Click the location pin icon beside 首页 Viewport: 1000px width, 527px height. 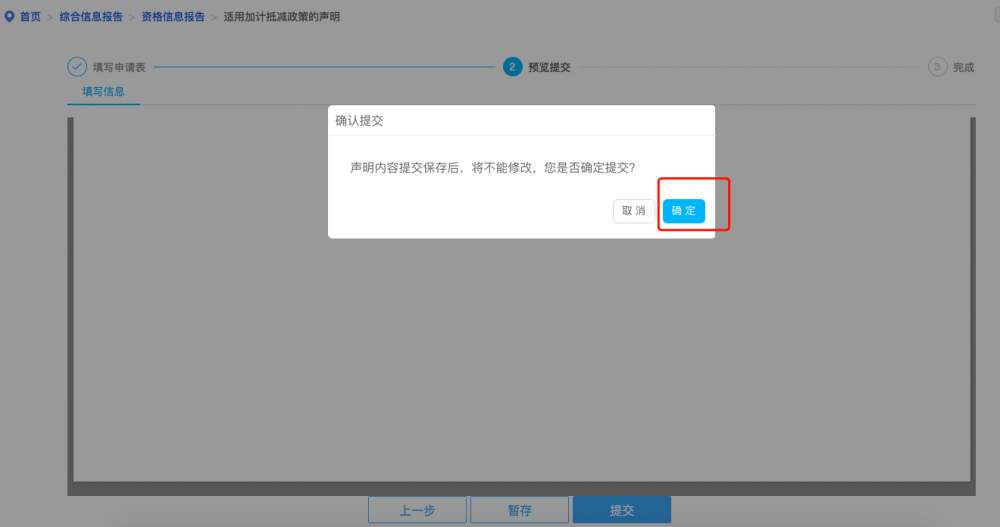9,17
